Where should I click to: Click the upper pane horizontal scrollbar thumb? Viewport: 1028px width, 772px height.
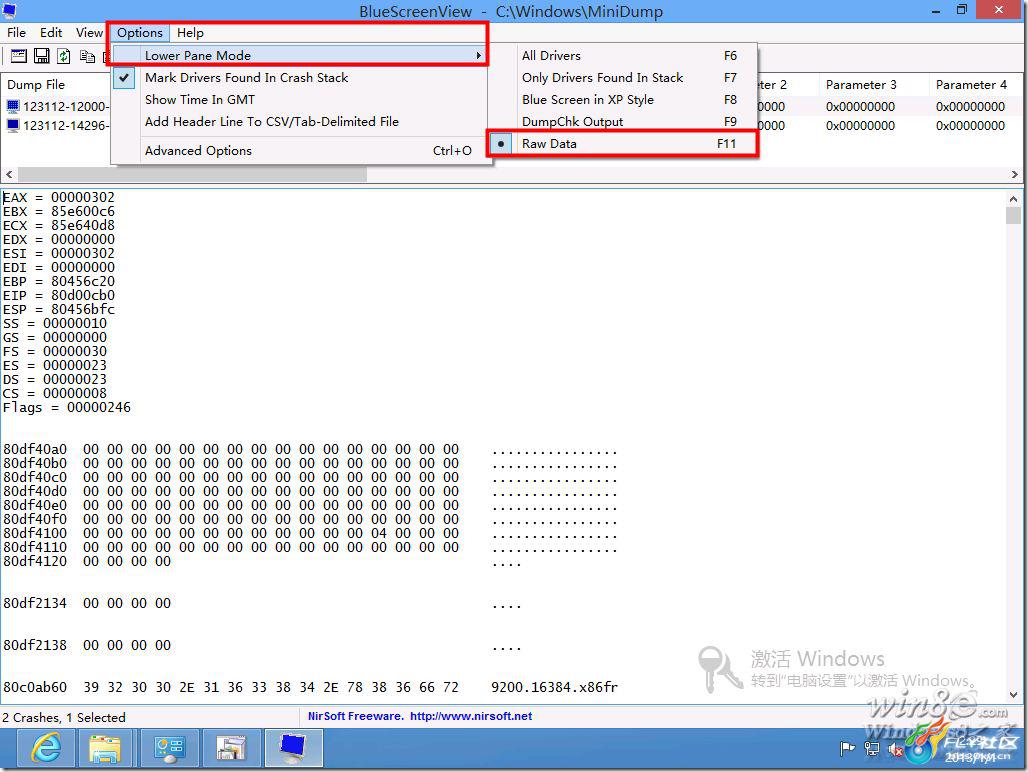pos(192,174)
